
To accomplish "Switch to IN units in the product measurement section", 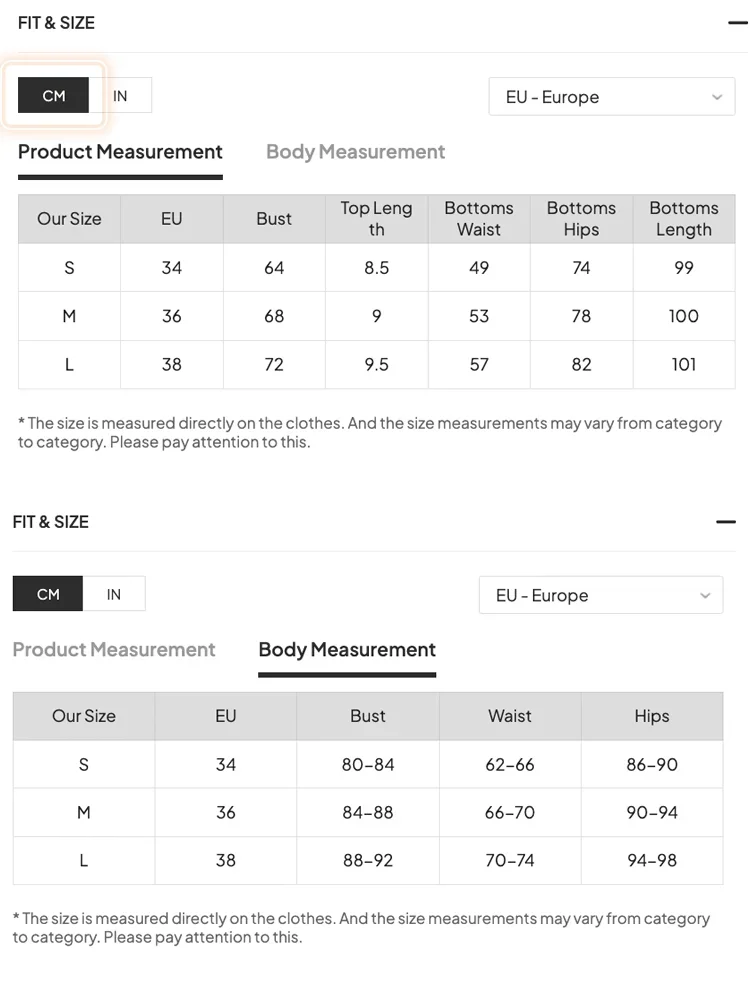I will point(120,96).
